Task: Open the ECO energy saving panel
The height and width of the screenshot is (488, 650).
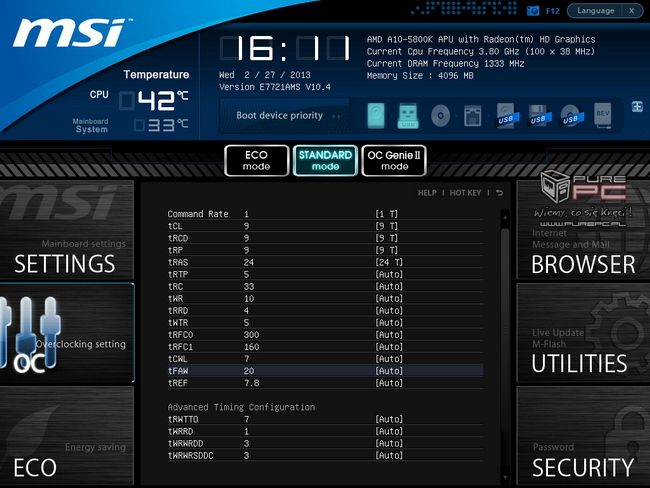Action: tap(66, 435)
